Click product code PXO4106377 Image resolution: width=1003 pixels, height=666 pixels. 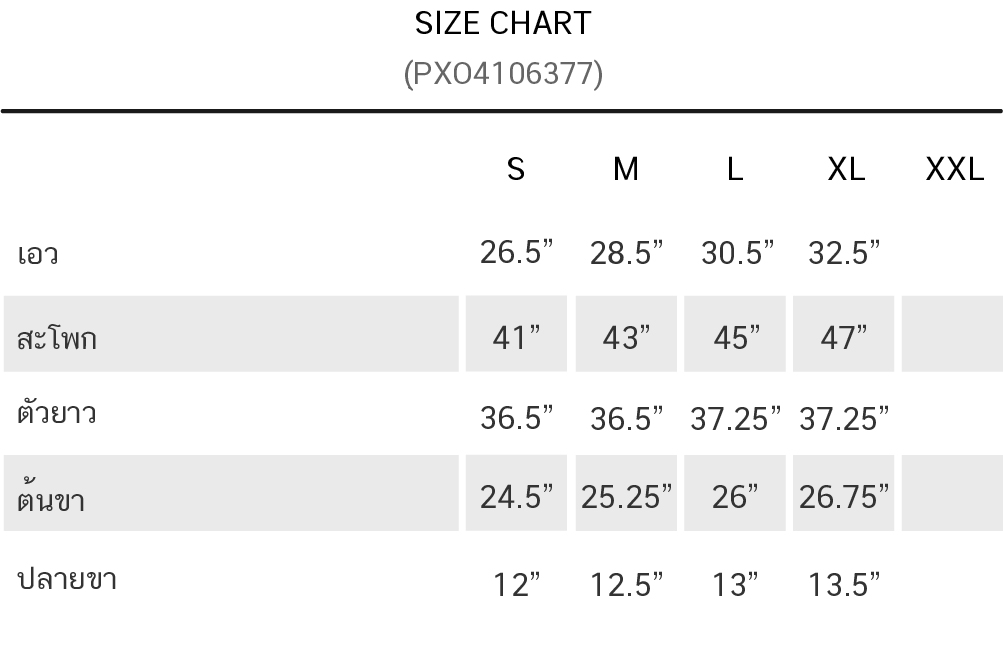tap(503, 73)
